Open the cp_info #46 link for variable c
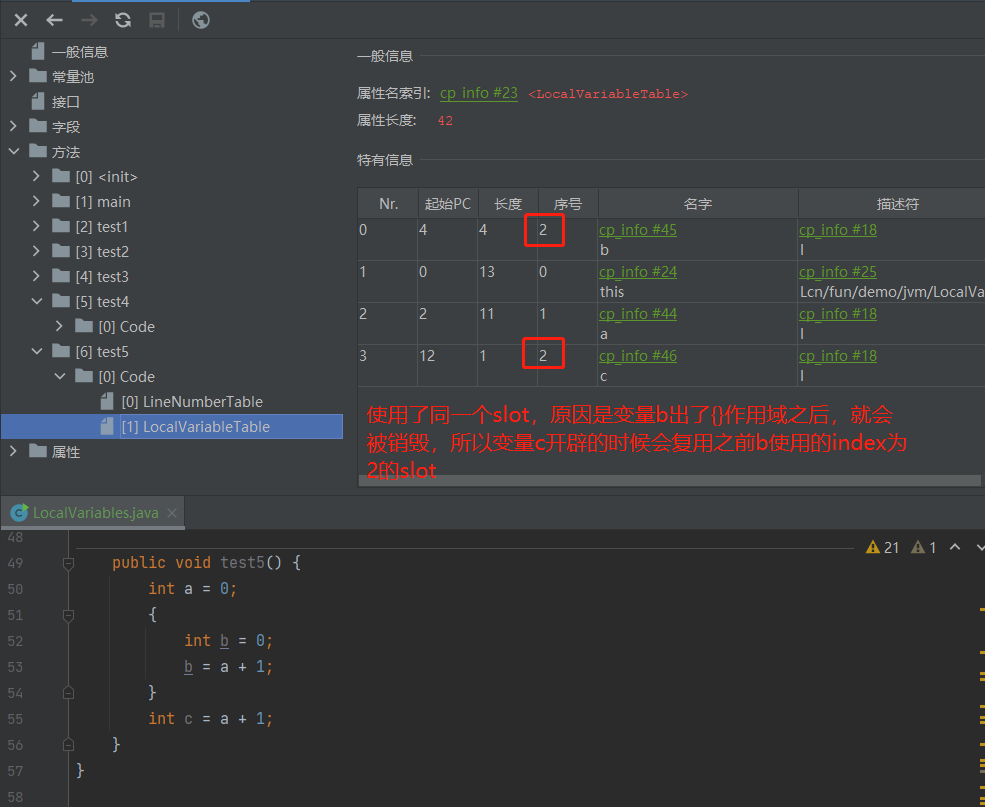Image resolution: width=985 pixels, height=807 pixels. point(638,356)
